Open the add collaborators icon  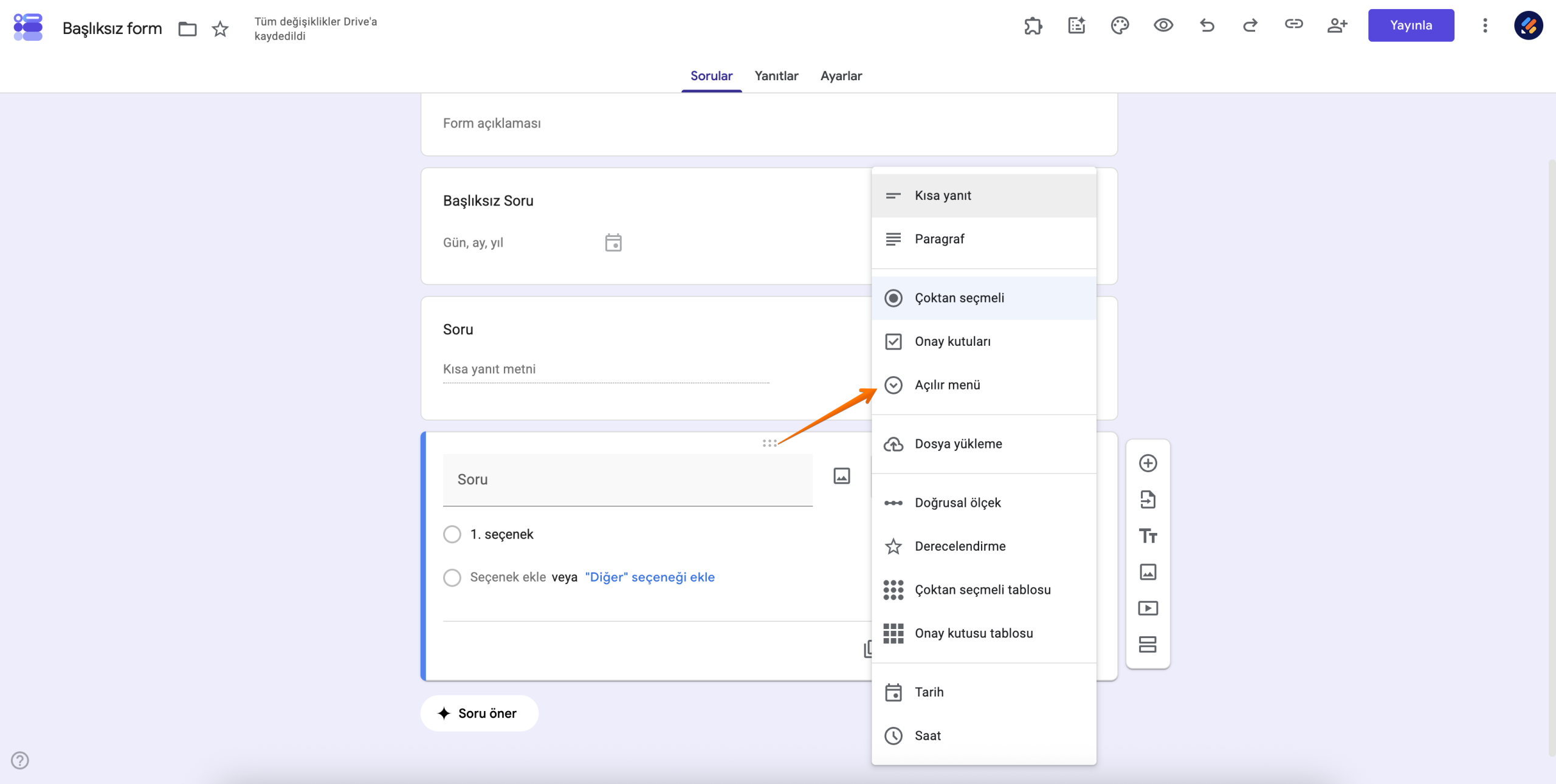click(1337, 26)
